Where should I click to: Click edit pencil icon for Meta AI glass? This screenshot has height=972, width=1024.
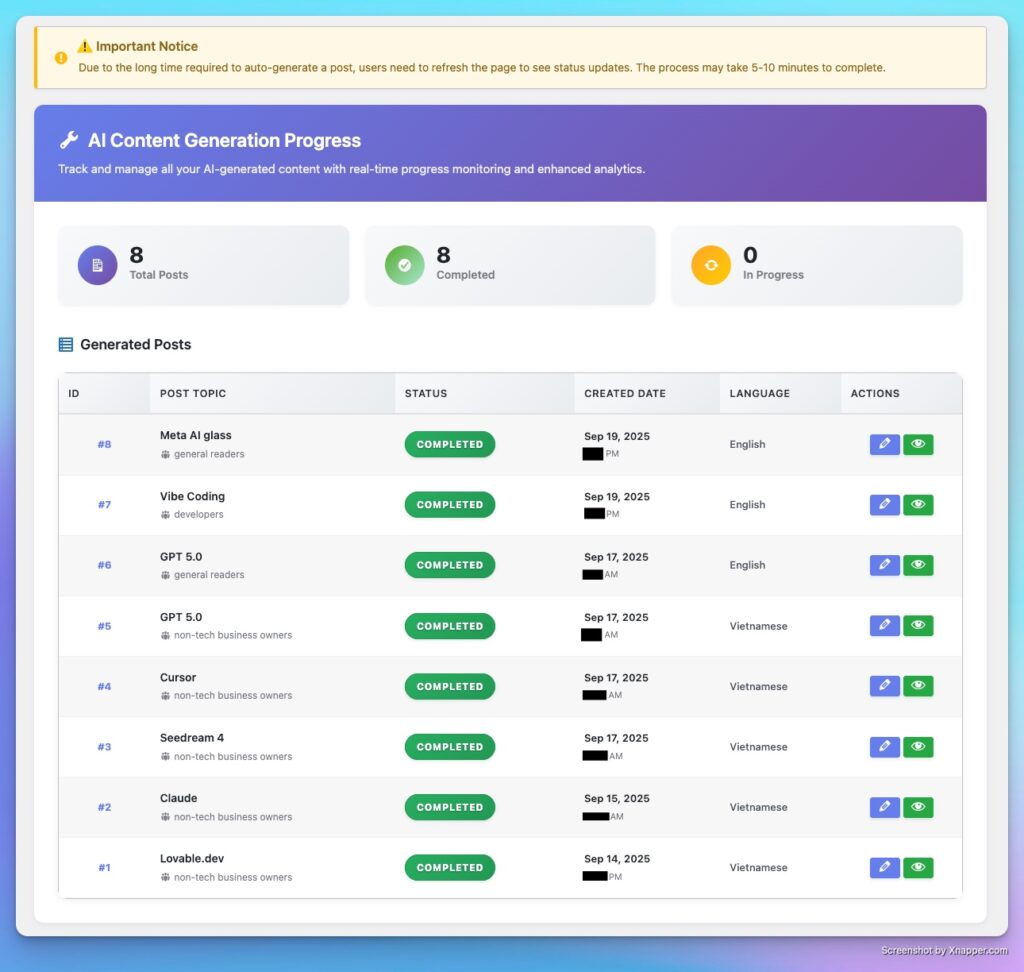tap(884, 445)
